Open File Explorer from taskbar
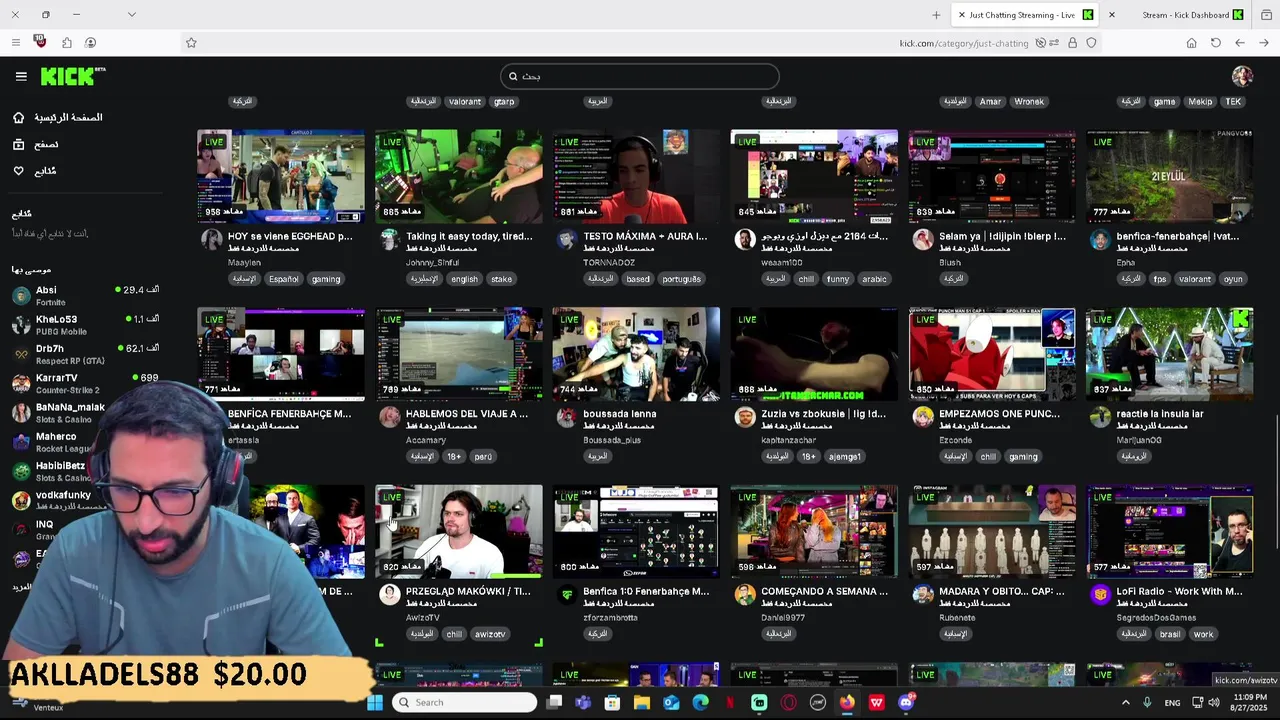 click(x=641, y=702)
